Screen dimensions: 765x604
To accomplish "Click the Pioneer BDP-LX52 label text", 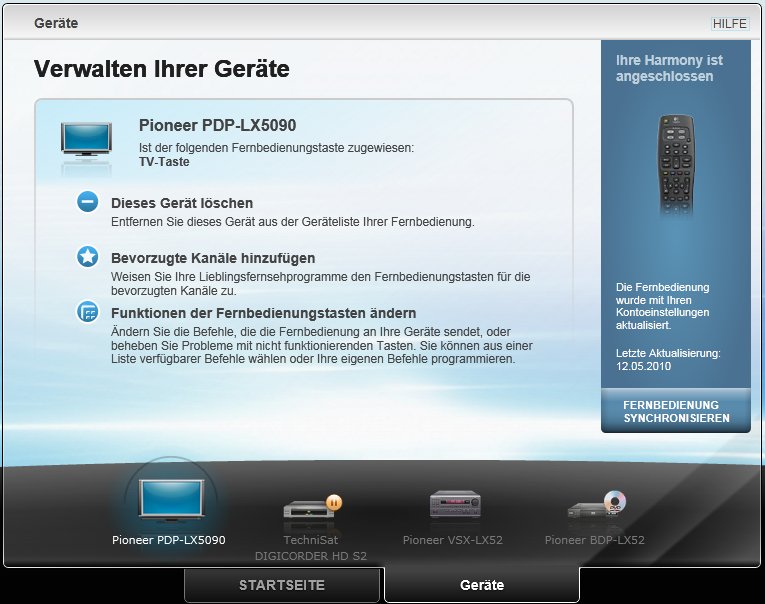I will coord(595,540).
